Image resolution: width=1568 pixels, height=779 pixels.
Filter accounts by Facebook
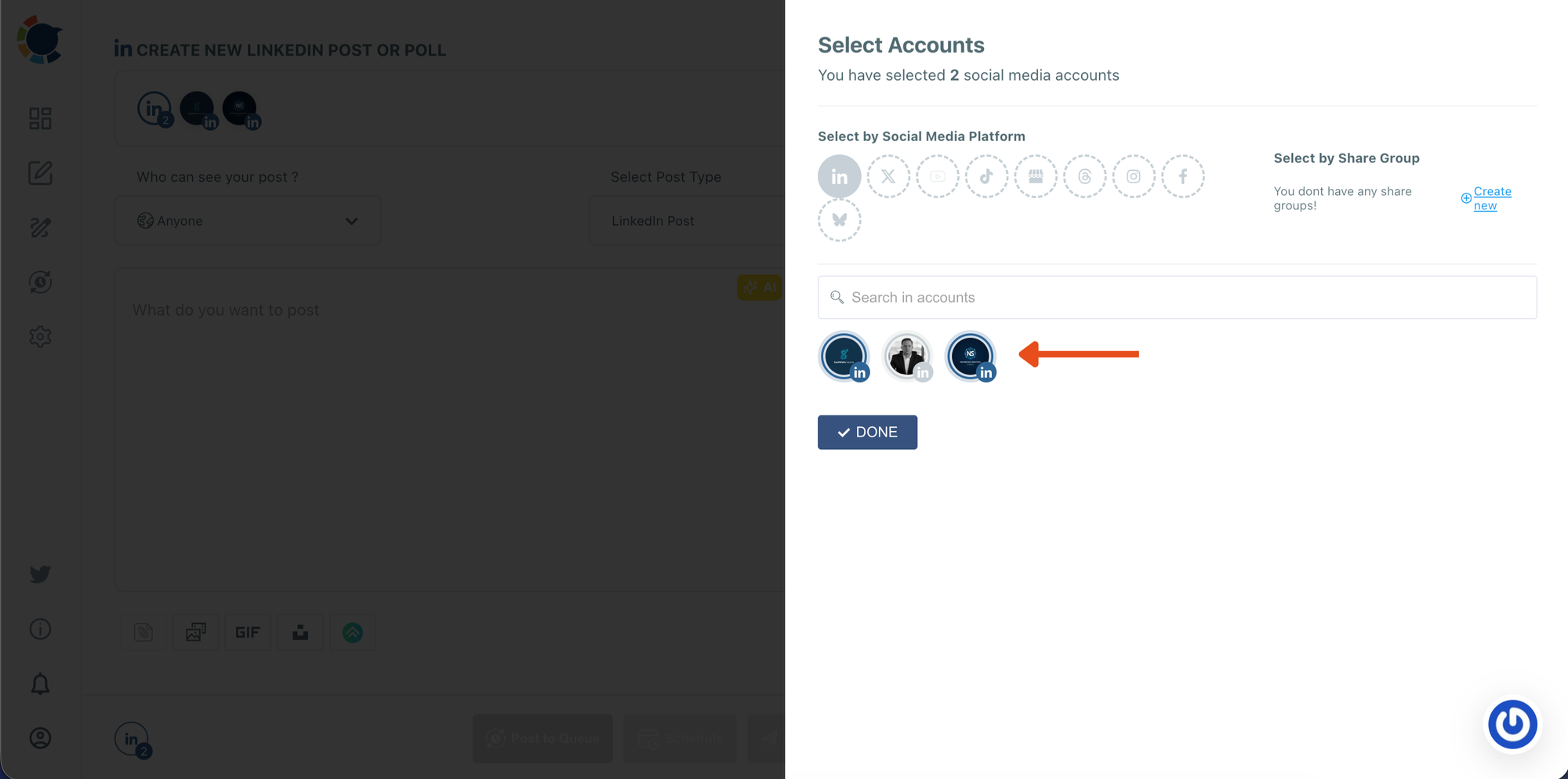[1183, 176]
